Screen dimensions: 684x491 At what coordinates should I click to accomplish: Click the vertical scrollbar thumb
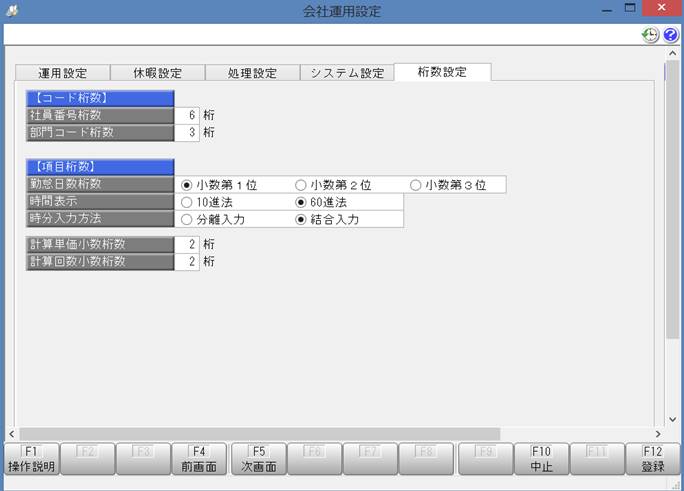point(673,199)
